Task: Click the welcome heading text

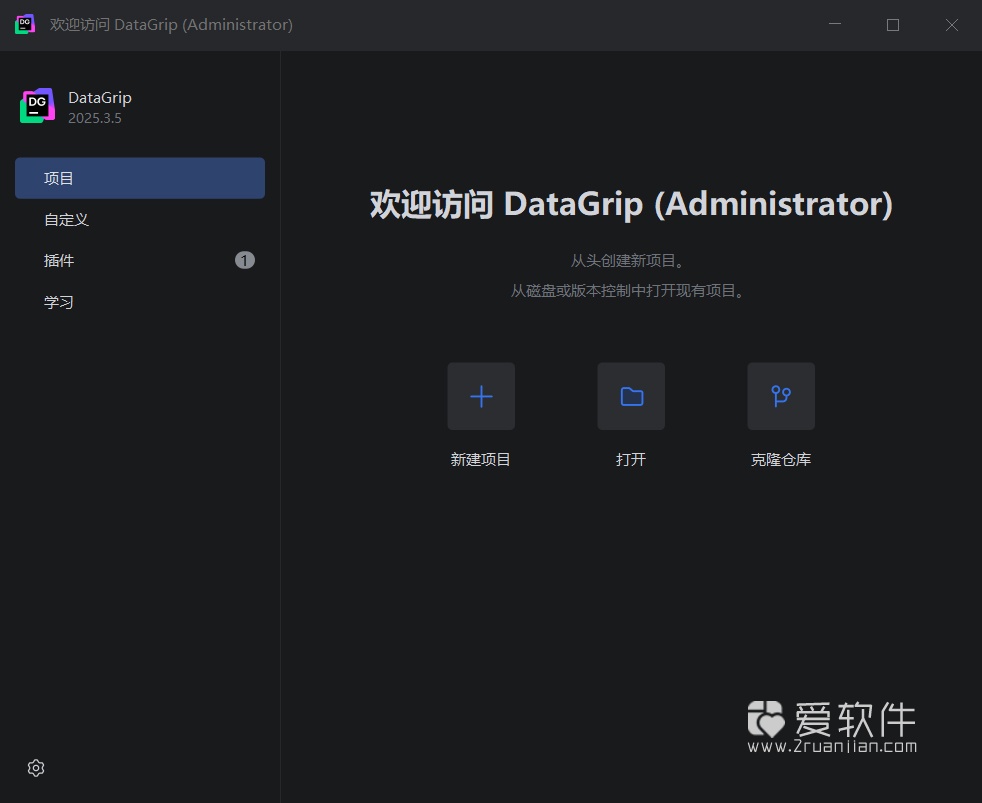Action: coord(629,203)
